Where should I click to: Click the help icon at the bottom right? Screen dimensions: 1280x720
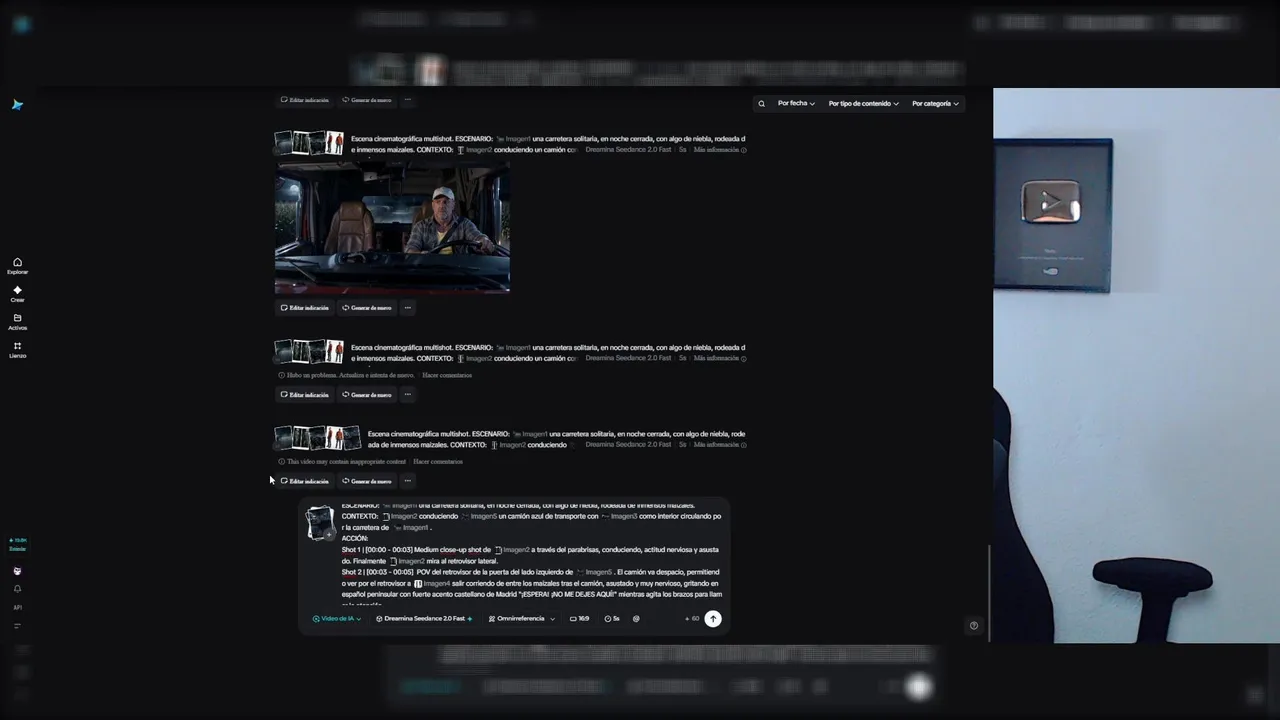click(974, 626)
